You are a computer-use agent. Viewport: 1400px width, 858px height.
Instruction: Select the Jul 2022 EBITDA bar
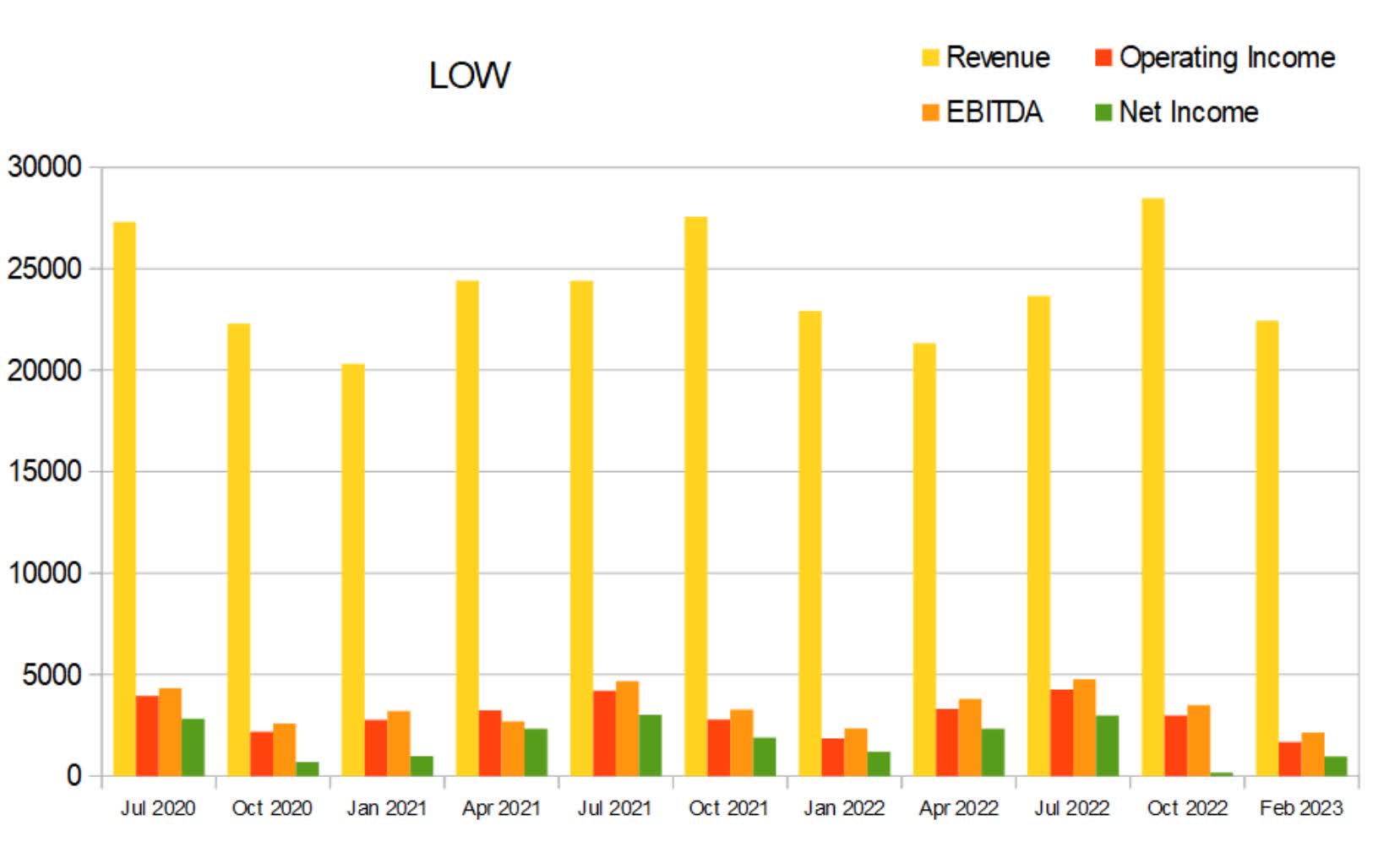pyautogui.click(x=1085, y=728)
